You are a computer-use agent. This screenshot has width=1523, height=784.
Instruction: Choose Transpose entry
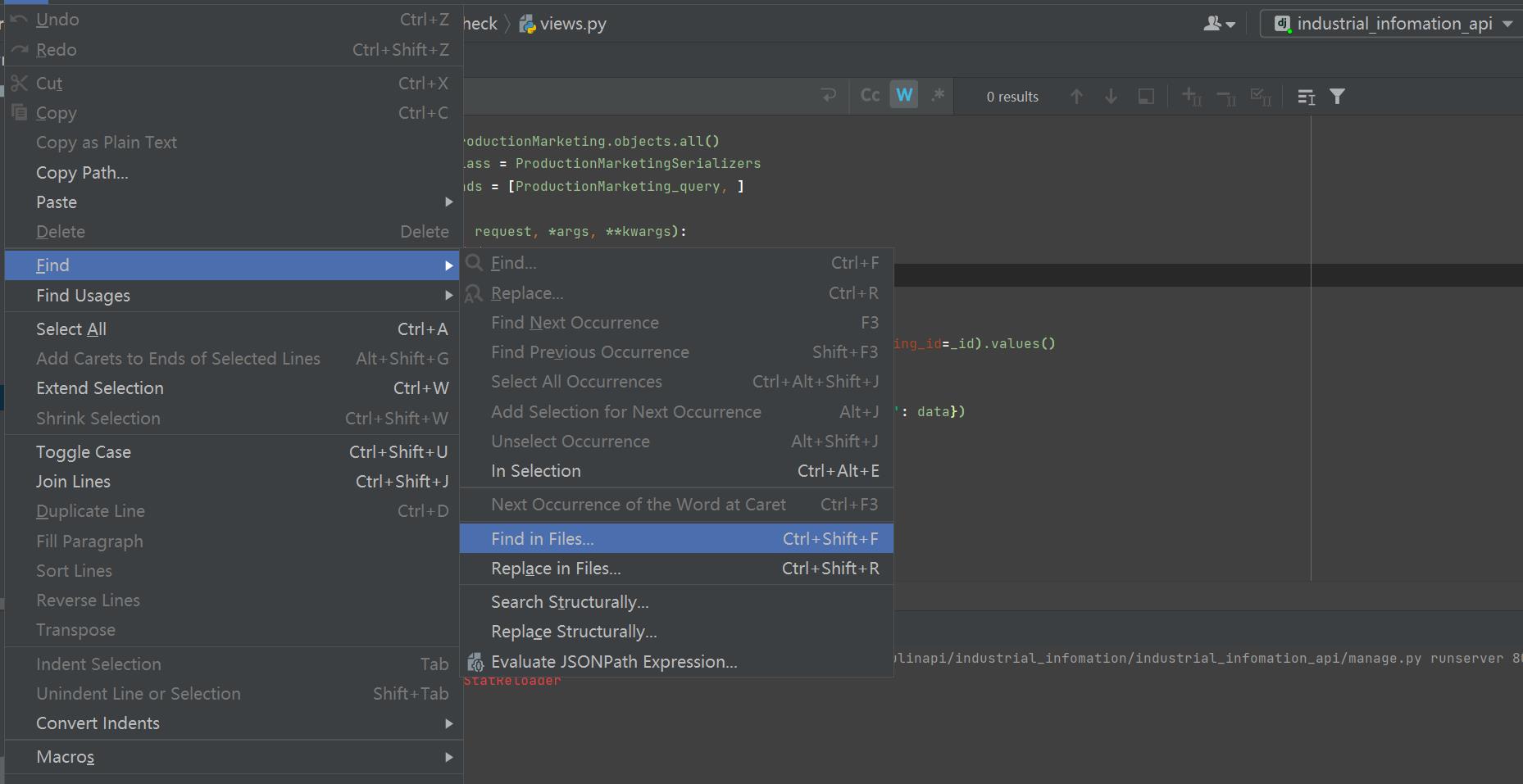[x=231, y=630]
